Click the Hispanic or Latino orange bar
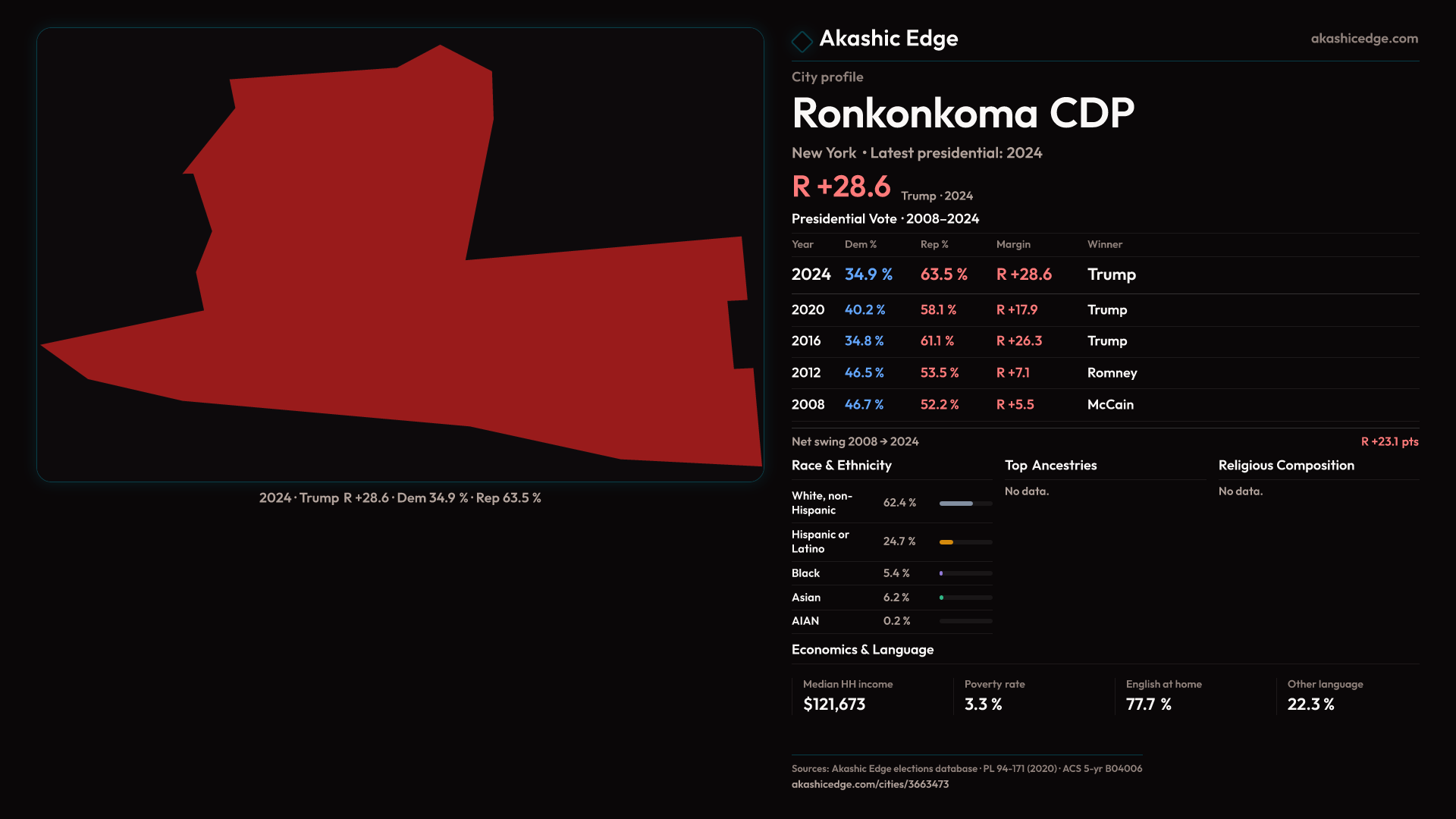The height and width of the screenshot is (819, 1456). click(947, 542)
